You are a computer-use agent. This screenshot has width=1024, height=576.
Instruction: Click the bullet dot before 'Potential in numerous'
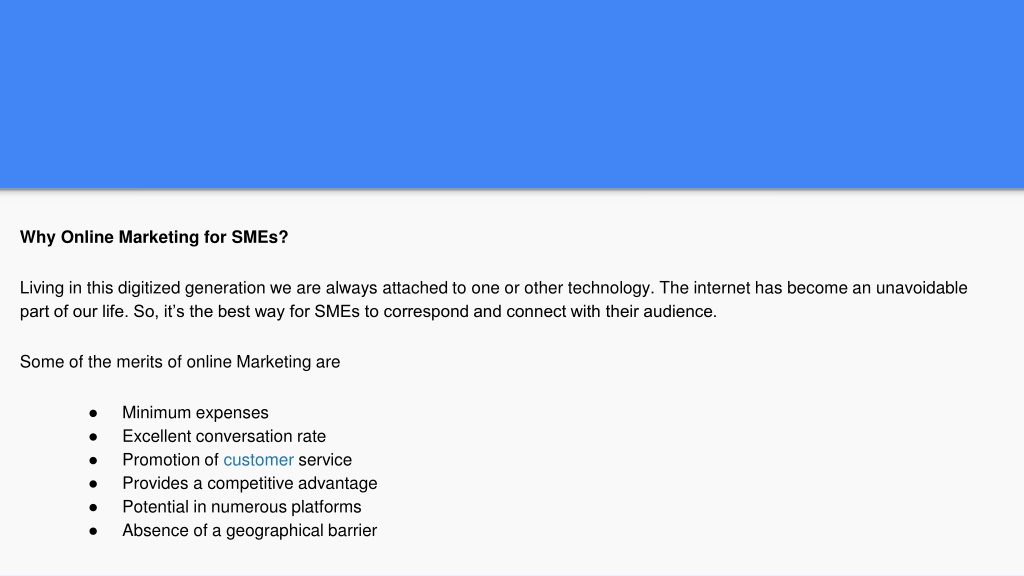tap(93, 507)
